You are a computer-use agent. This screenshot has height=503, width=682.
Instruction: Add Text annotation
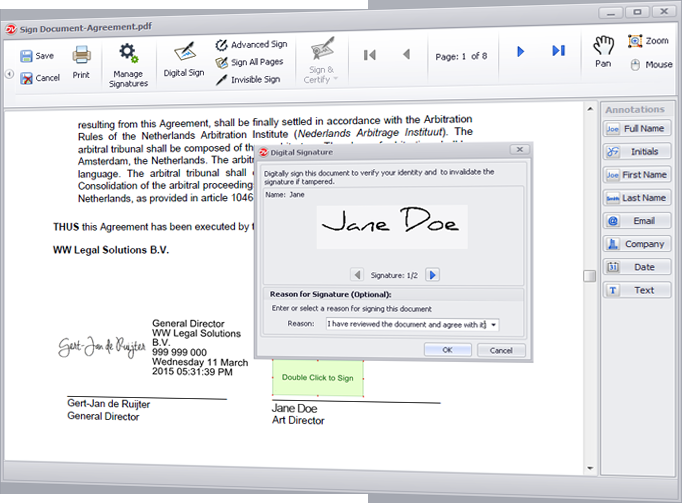click(637, 290)
